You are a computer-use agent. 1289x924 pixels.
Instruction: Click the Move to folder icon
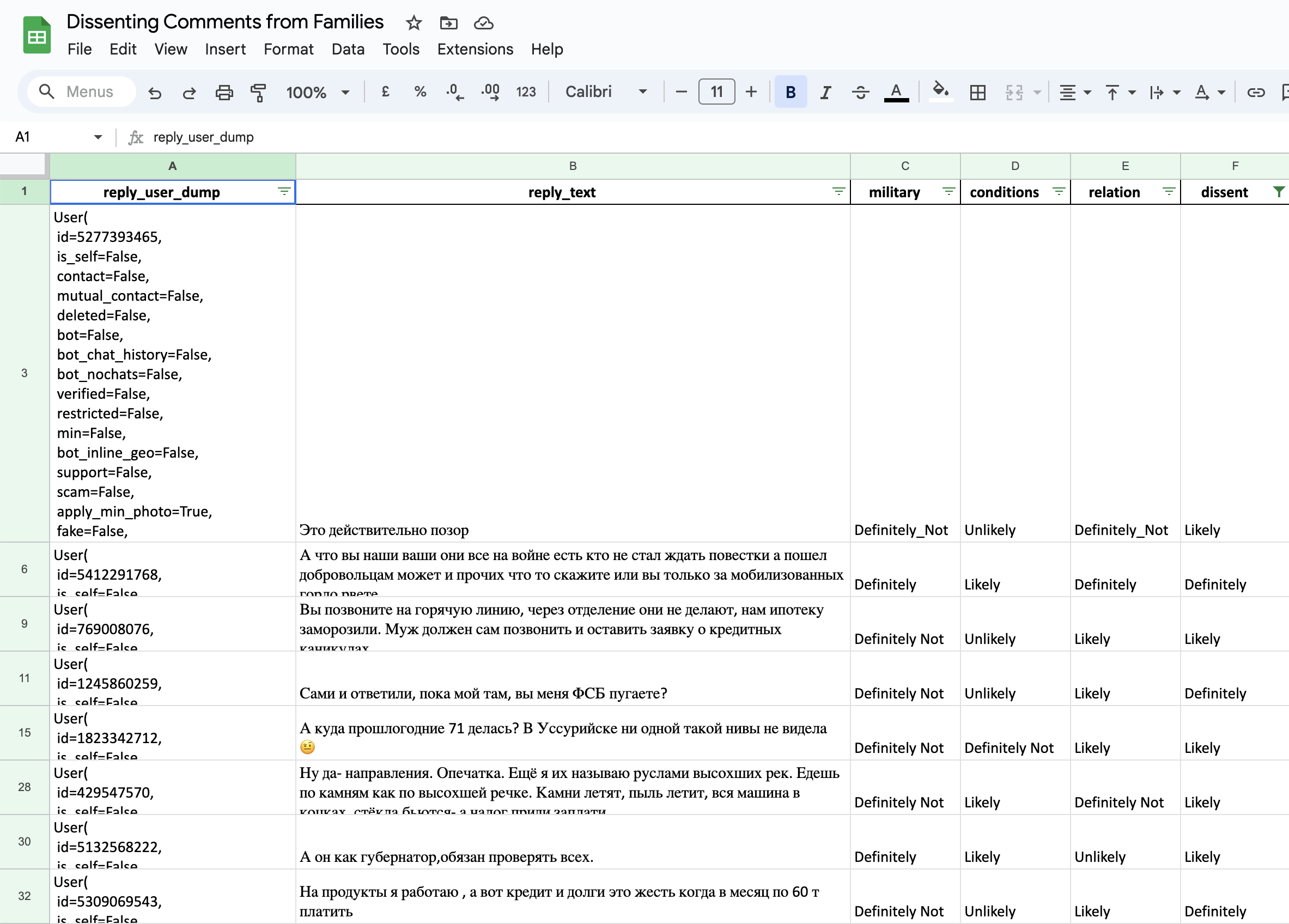[448, 23]
